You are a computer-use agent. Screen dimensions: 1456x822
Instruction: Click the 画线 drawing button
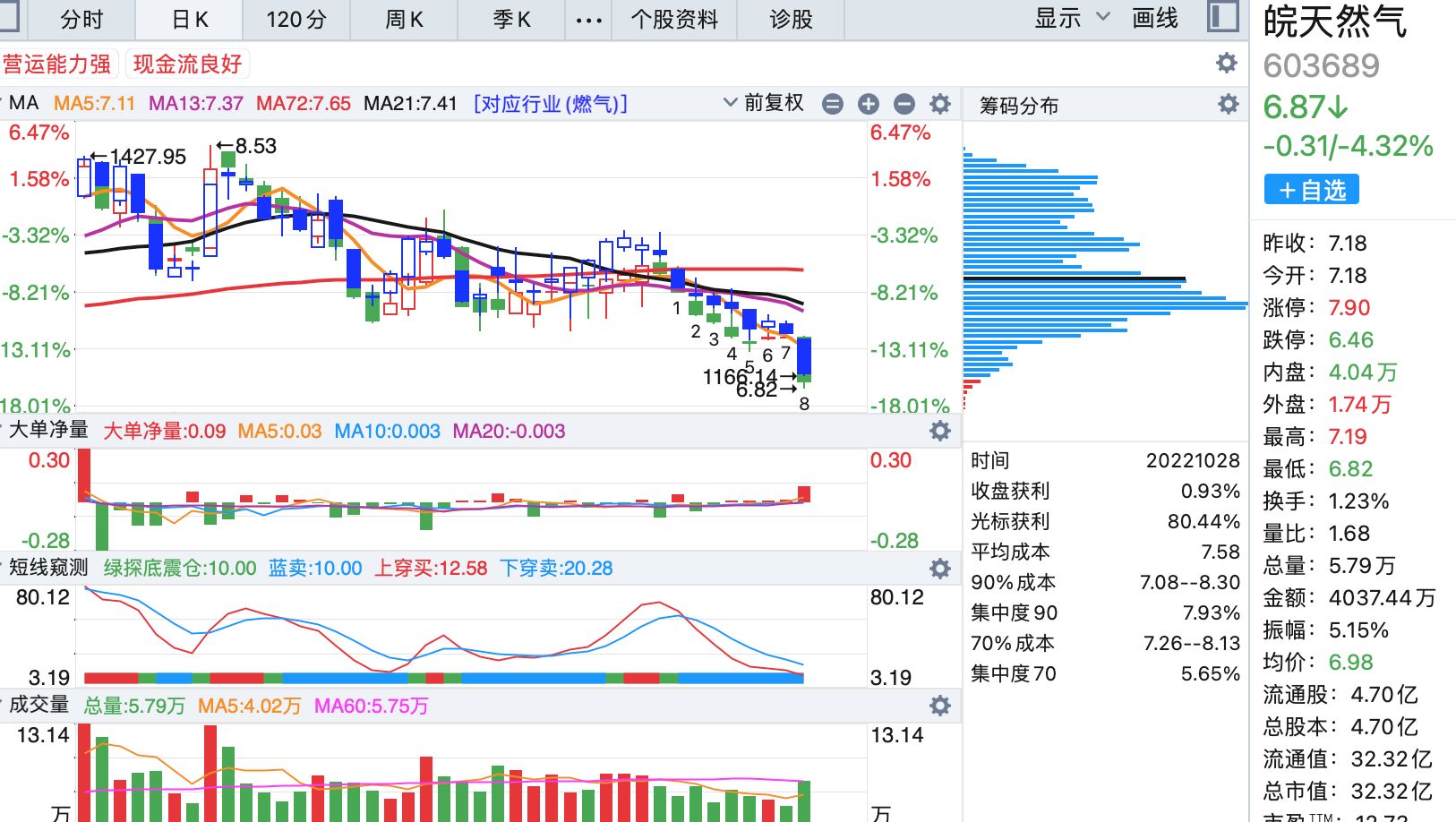1155,18
